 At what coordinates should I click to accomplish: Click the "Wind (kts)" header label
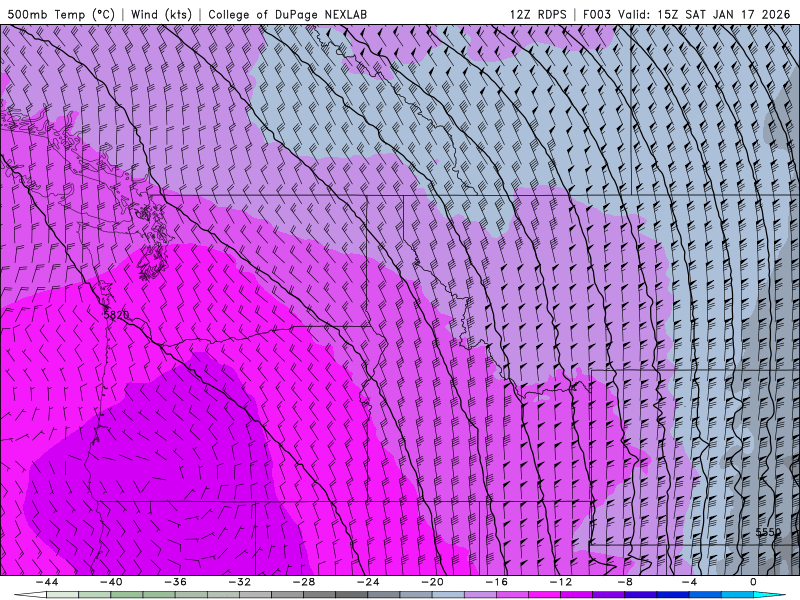[161, 14]
